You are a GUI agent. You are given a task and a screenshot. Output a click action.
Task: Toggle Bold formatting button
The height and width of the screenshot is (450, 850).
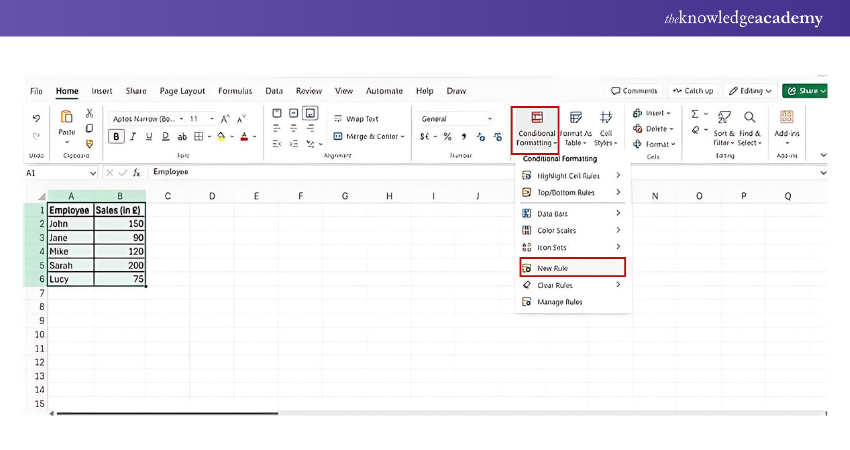click(x=117, y=137)
